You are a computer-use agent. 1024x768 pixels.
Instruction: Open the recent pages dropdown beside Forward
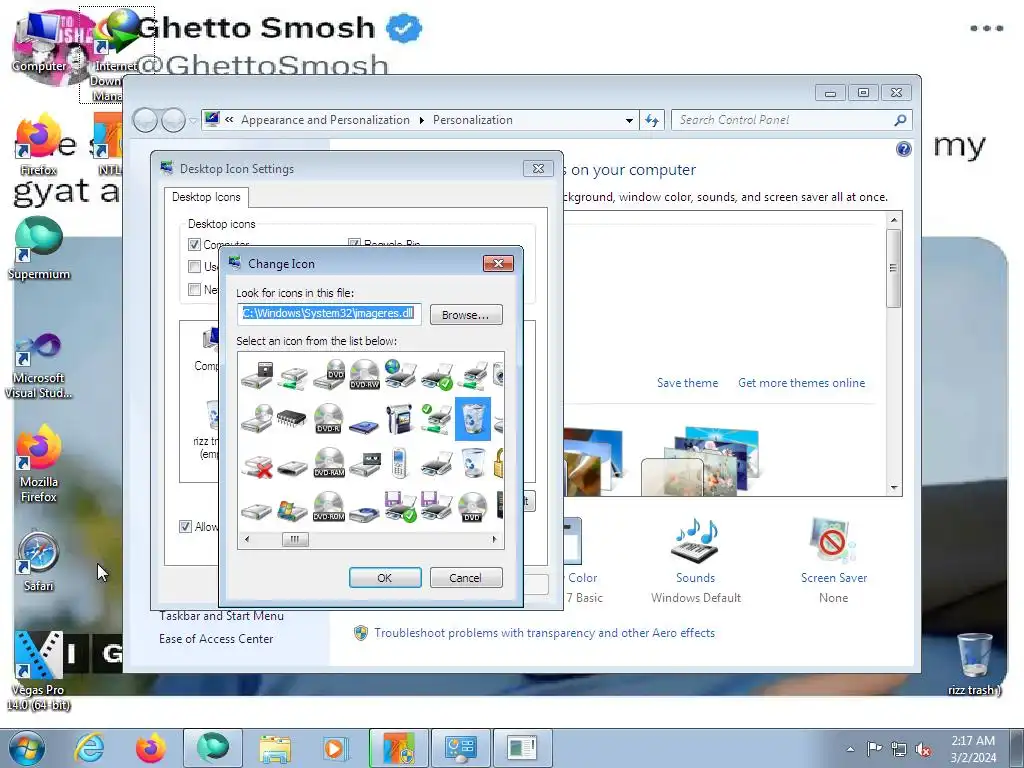click(193, 120)
